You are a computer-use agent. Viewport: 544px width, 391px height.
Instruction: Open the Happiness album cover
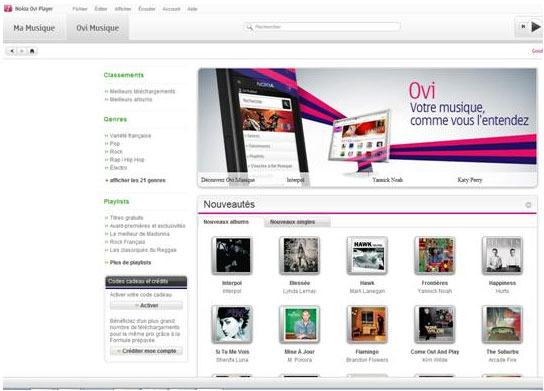502,255
